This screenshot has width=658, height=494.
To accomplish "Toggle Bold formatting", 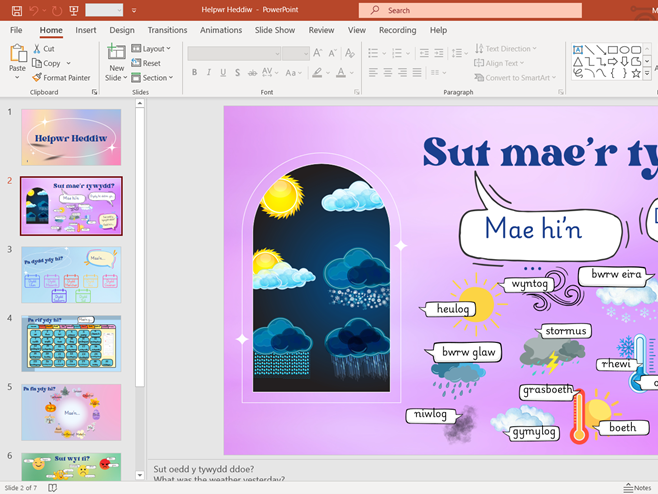I will point(194,73).
